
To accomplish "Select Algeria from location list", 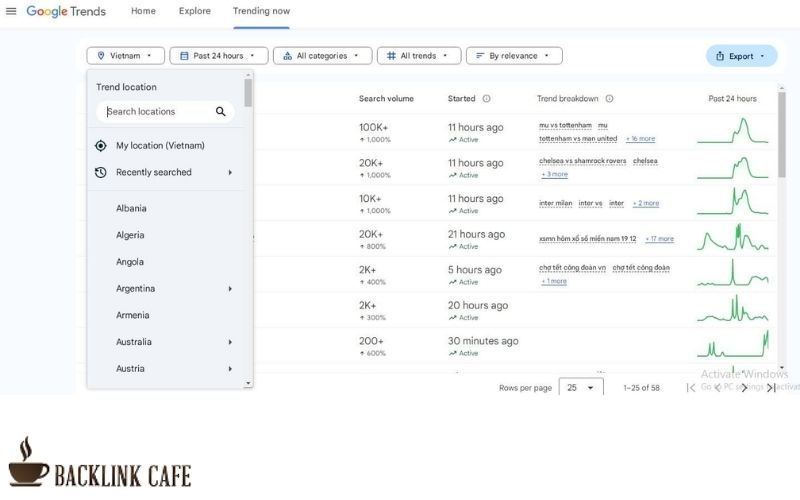I will tap(130, 235).
